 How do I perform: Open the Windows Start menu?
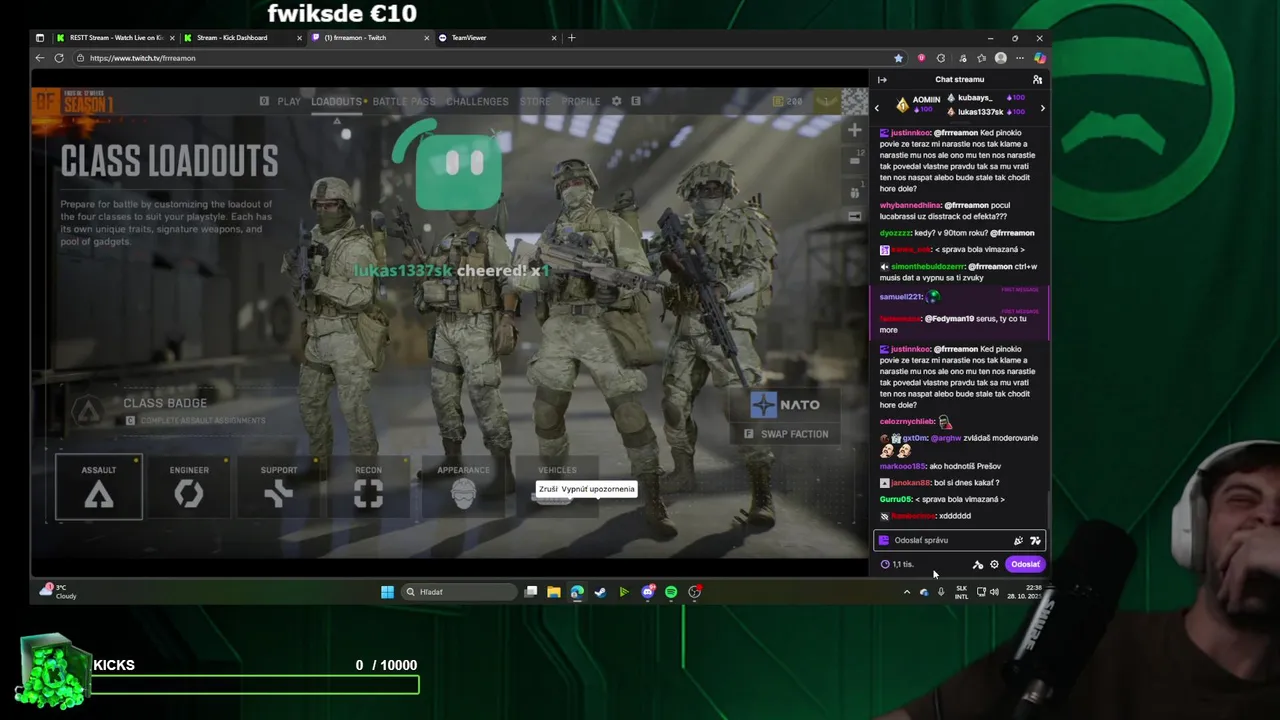pos(387,592)
